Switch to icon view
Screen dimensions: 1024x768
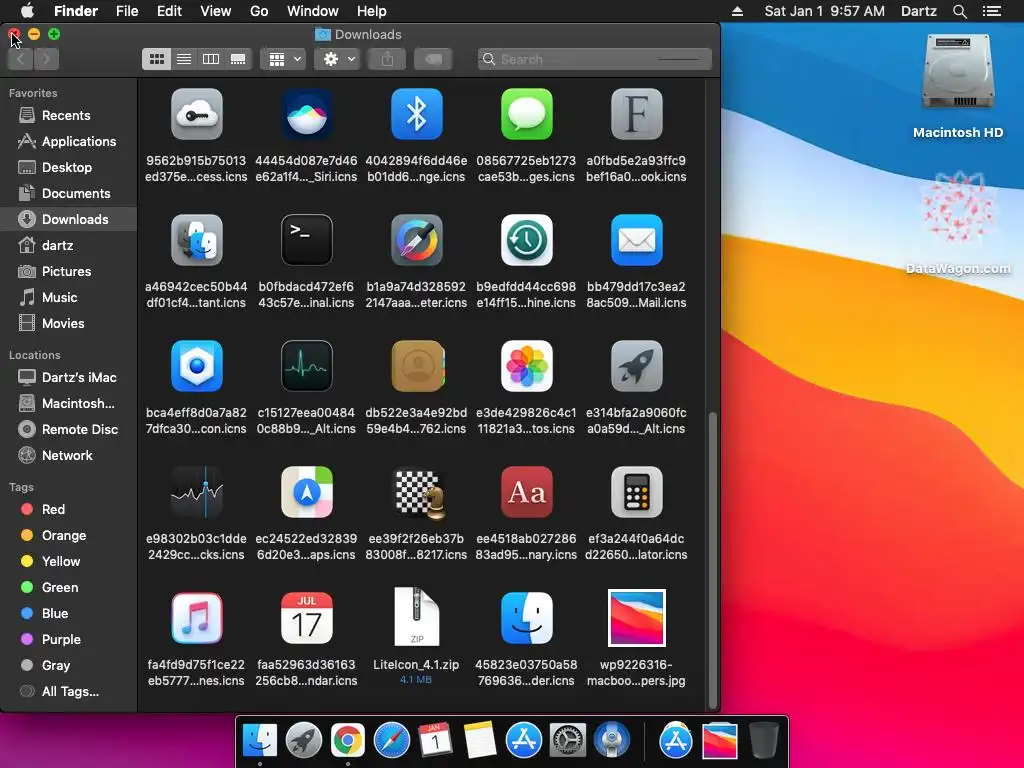point(157,59)
